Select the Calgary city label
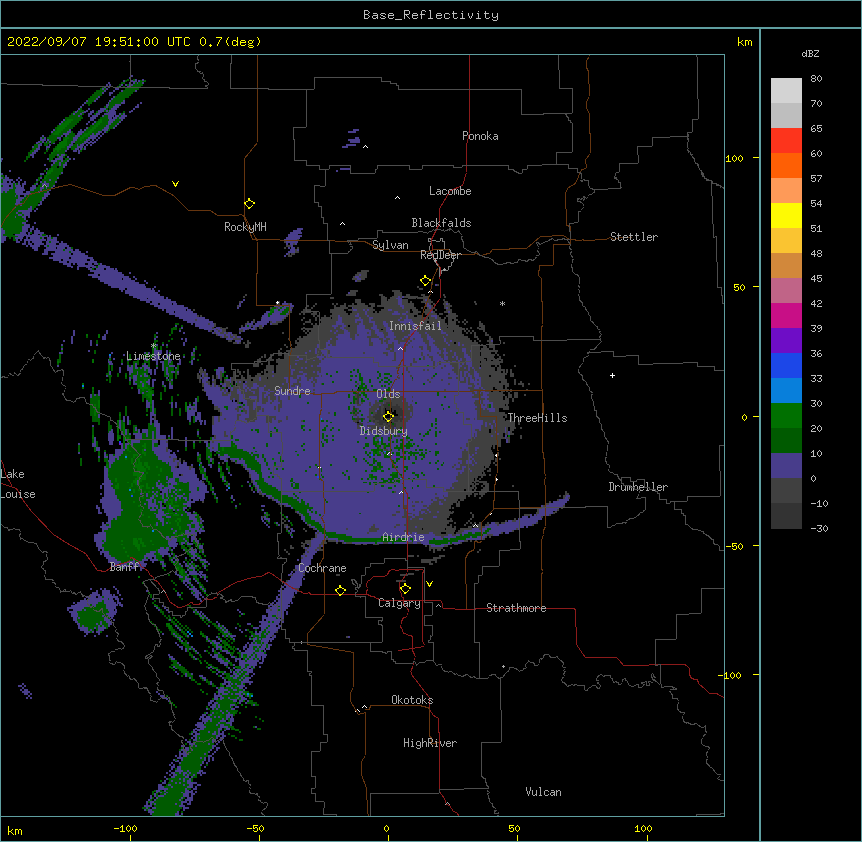The width and height of the screenshot is (862, 842). 399,603
